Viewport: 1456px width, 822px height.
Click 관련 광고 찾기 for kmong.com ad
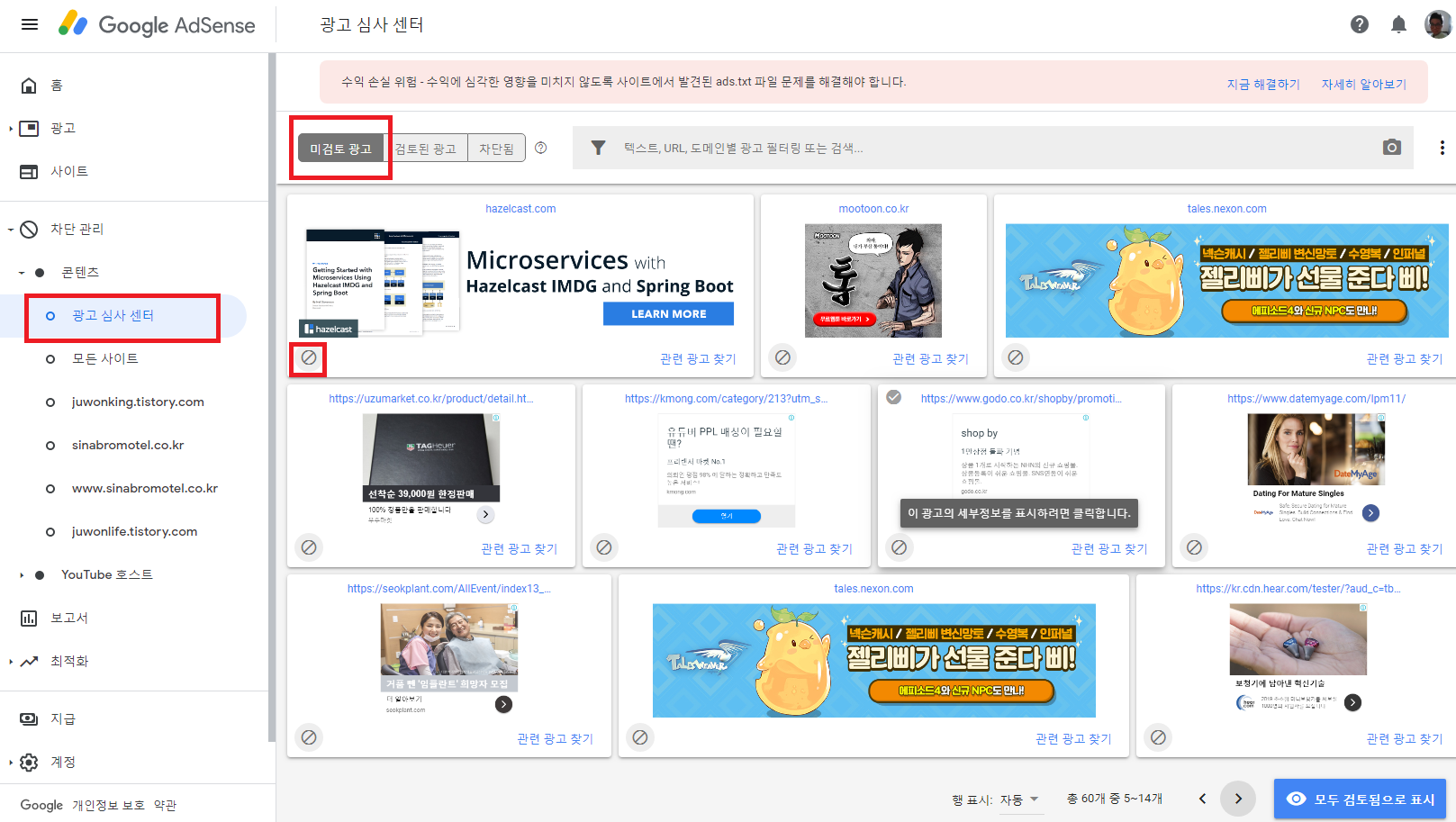pos(814,548)
